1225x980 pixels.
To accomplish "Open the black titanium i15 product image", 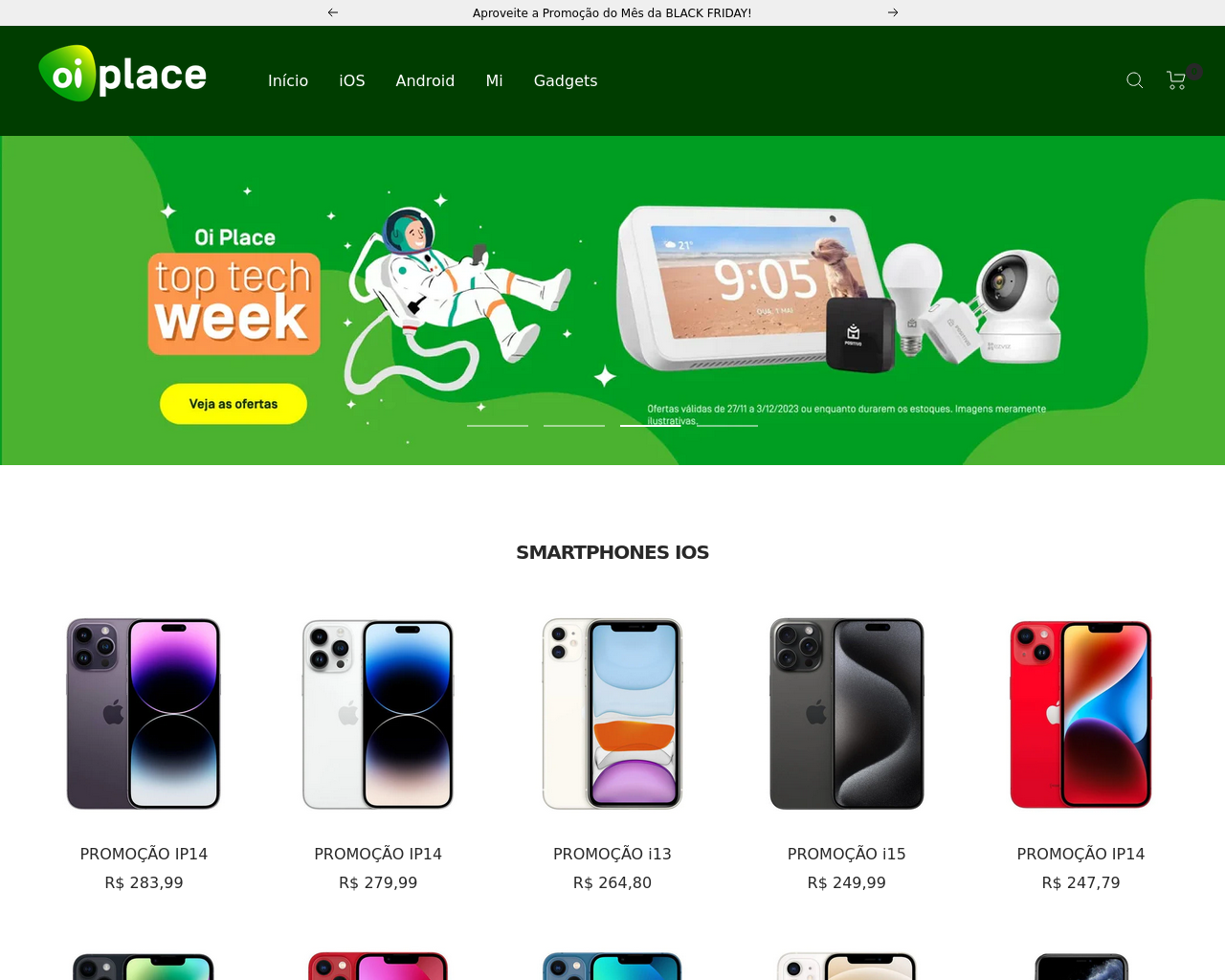I will tap(847, 714).
